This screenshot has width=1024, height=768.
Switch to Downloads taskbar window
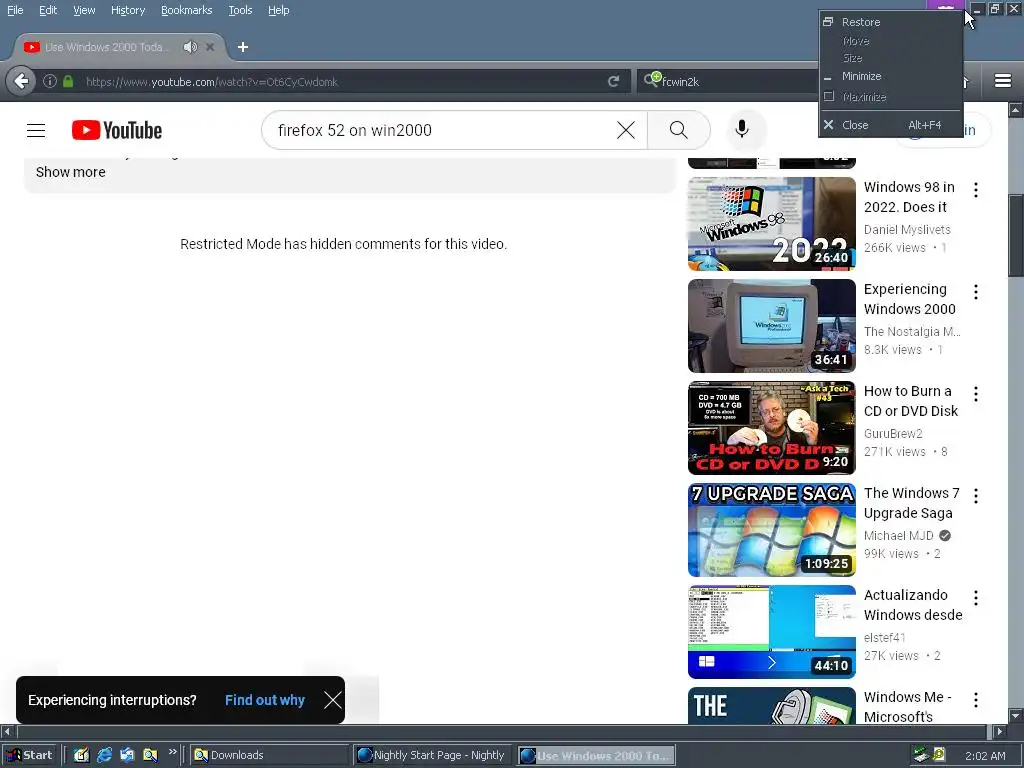pyautogui.click(x=270, y=755)
